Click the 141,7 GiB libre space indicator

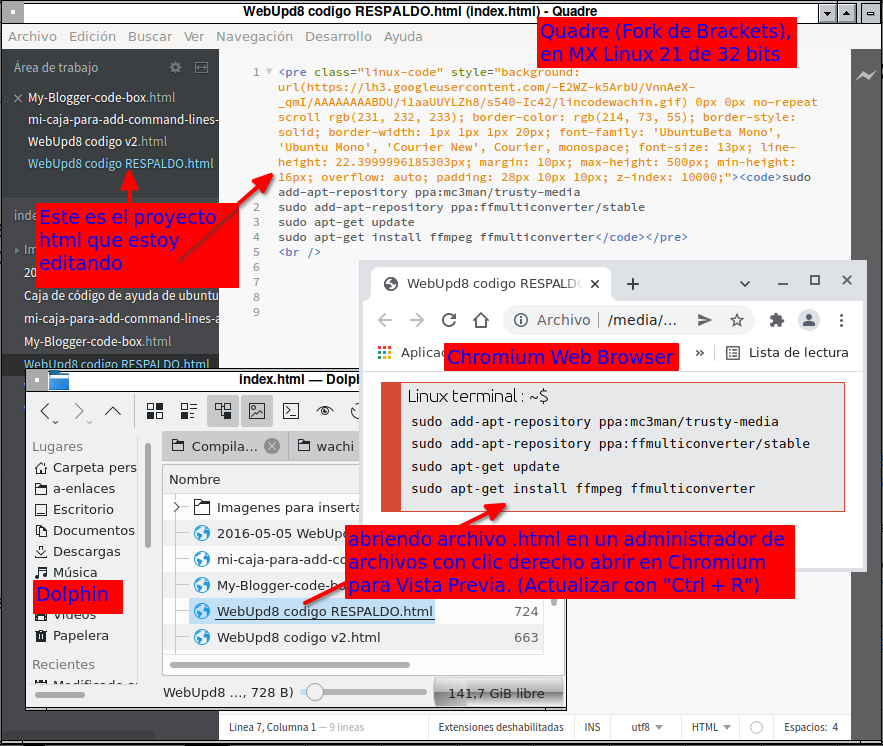tap(497, 693)
